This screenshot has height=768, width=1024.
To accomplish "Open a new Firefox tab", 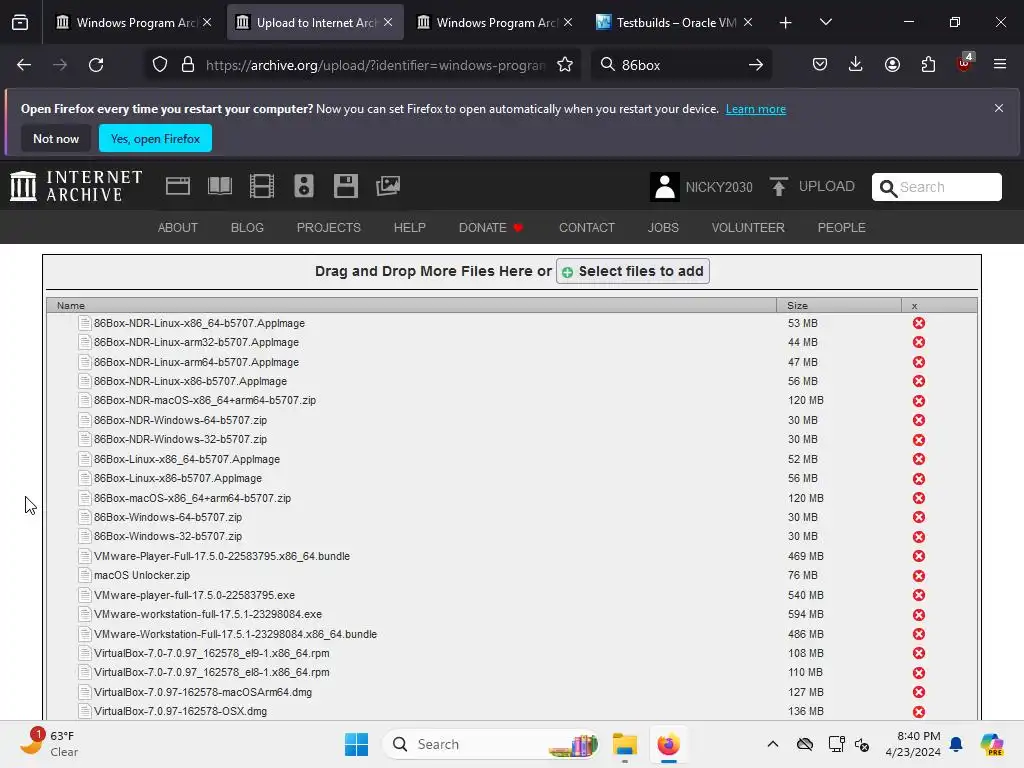I will click(x=786, y=23).
